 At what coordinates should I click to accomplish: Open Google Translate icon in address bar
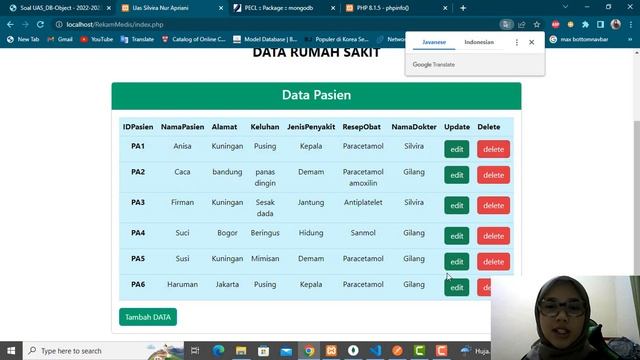[x=507, y=24]
